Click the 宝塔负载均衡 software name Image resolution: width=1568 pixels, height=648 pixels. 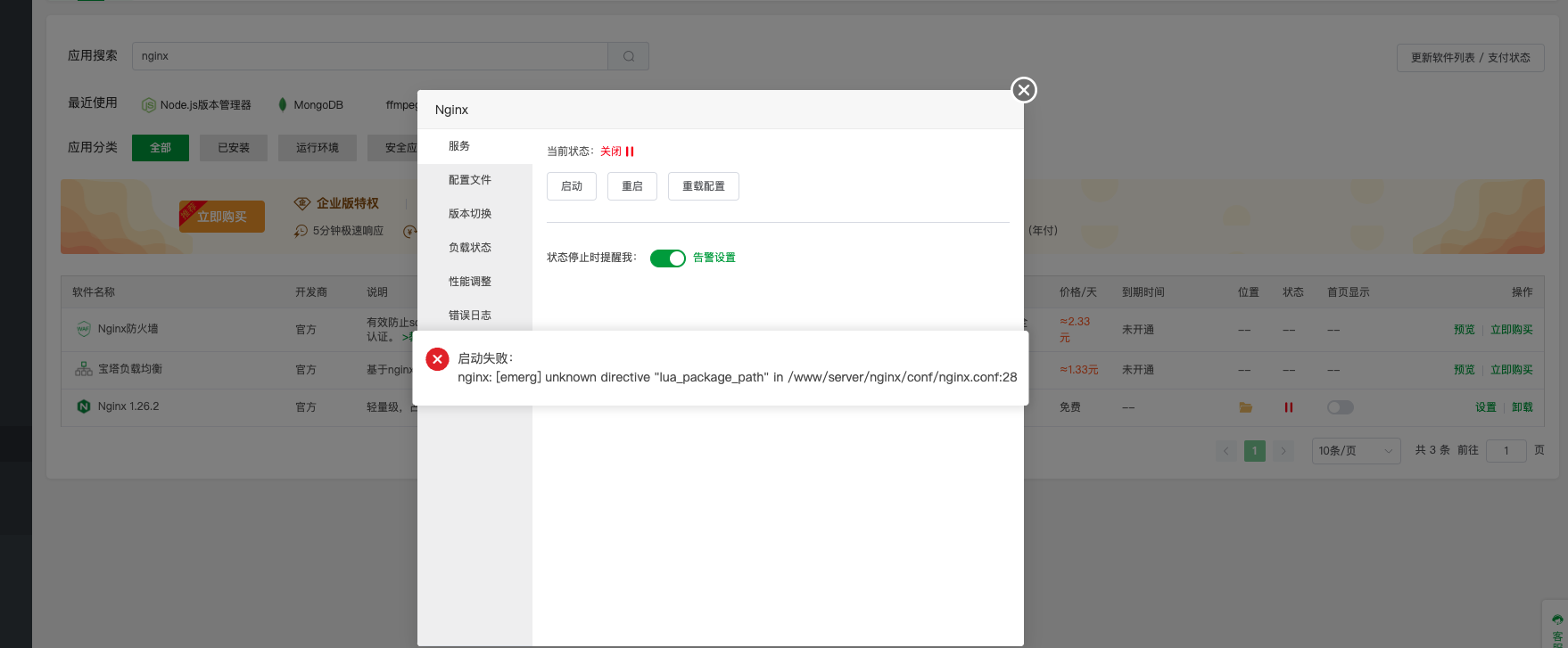click(x=130, y=369)
